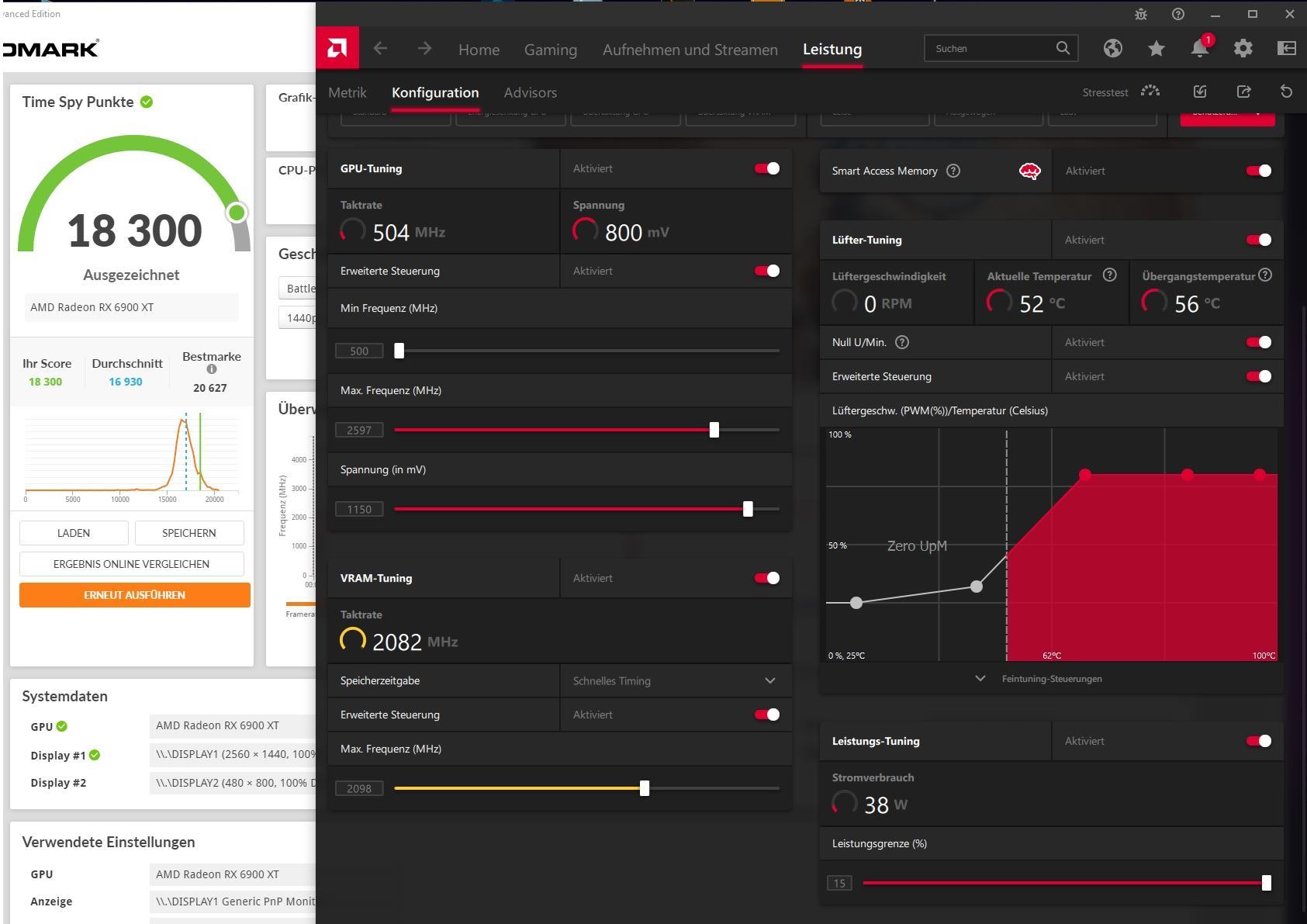The image size is (1307, 924).
Task: Click the Stresstest label
Action: click(1105, 92)
